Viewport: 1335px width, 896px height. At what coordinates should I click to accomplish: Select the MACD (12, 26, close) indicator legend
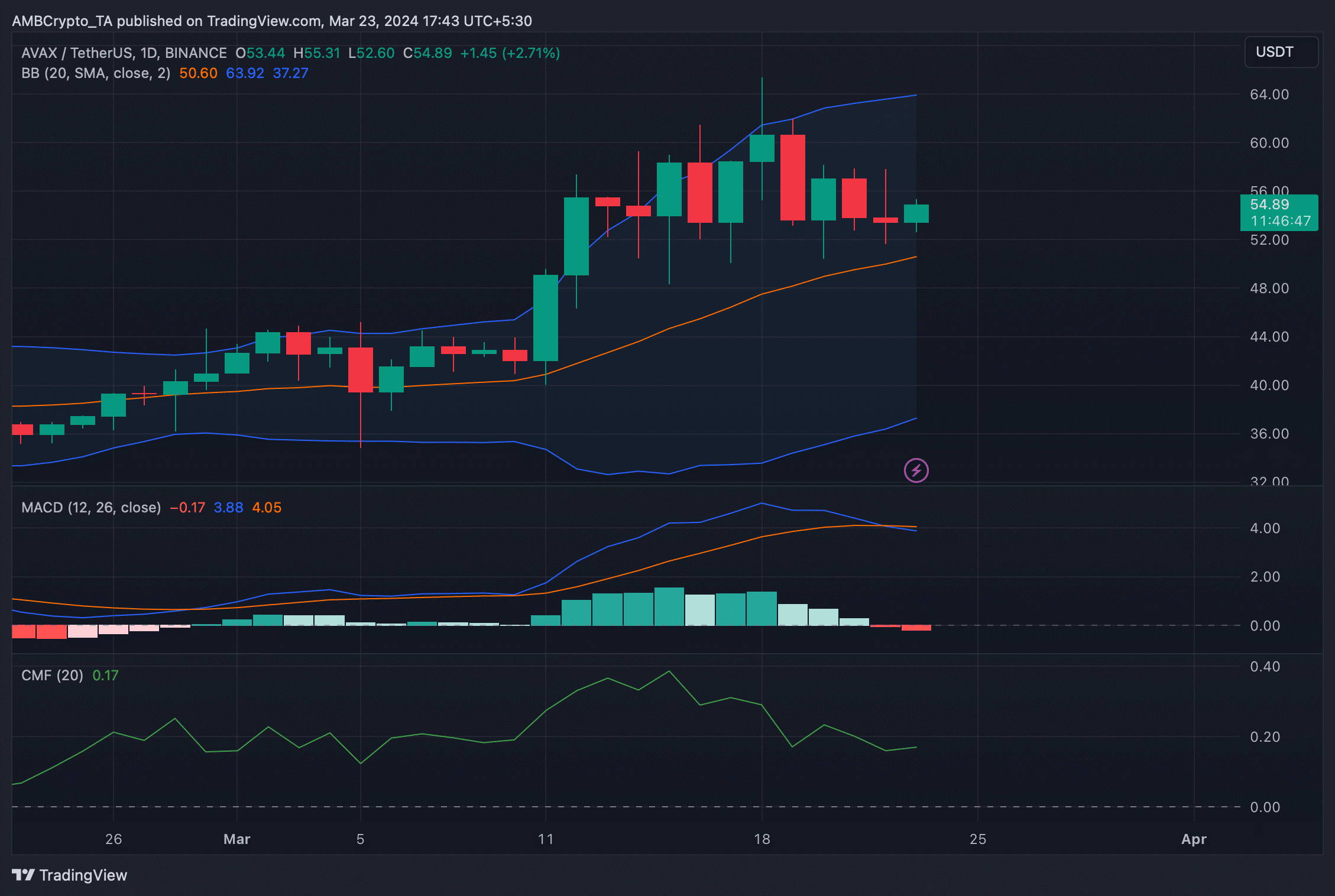91,508
